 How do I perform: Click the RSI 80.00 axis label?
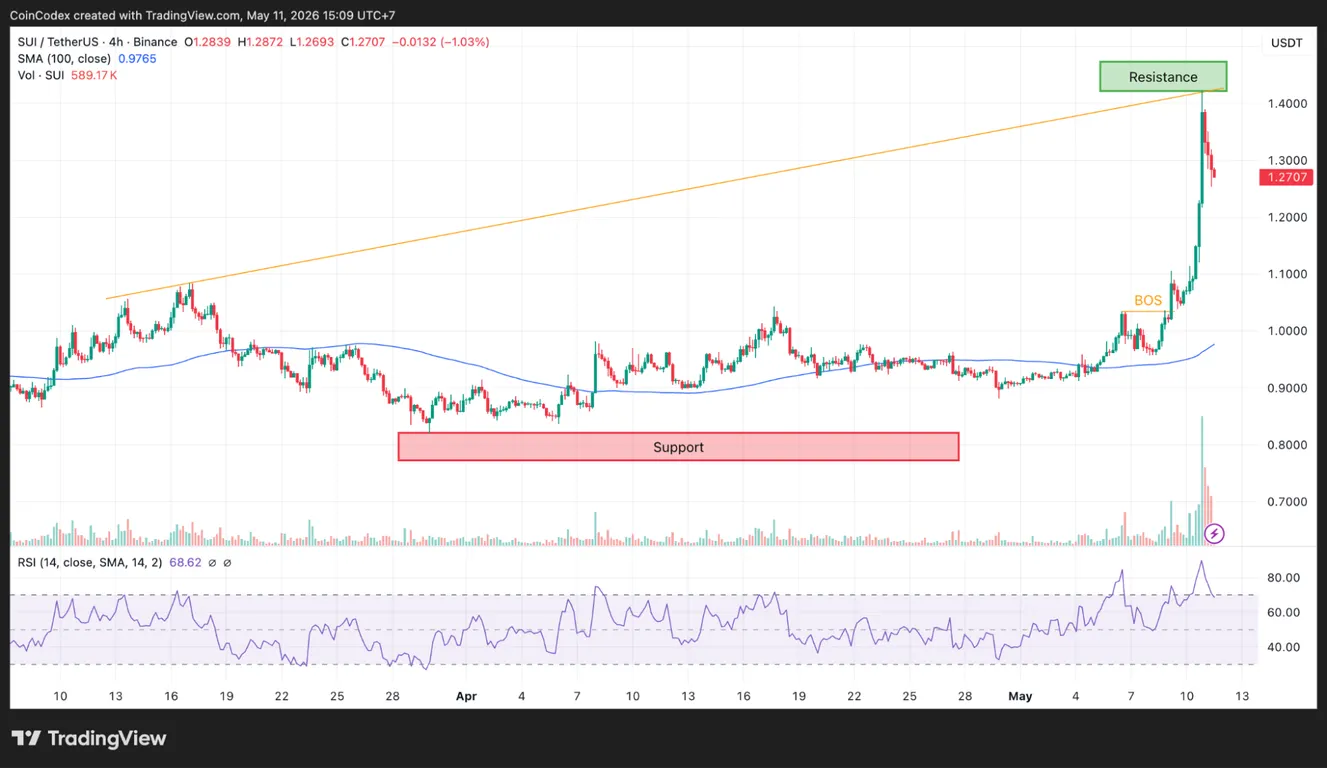point(1284,578)
